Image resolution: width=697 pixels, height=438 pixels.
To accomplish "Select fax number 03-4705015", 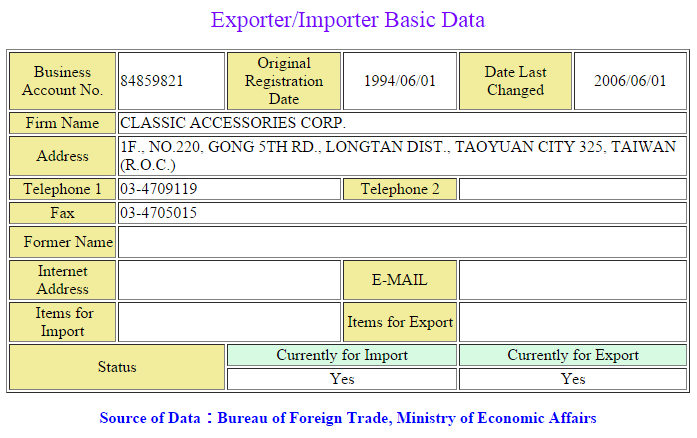I will click(x=159, y=213).
